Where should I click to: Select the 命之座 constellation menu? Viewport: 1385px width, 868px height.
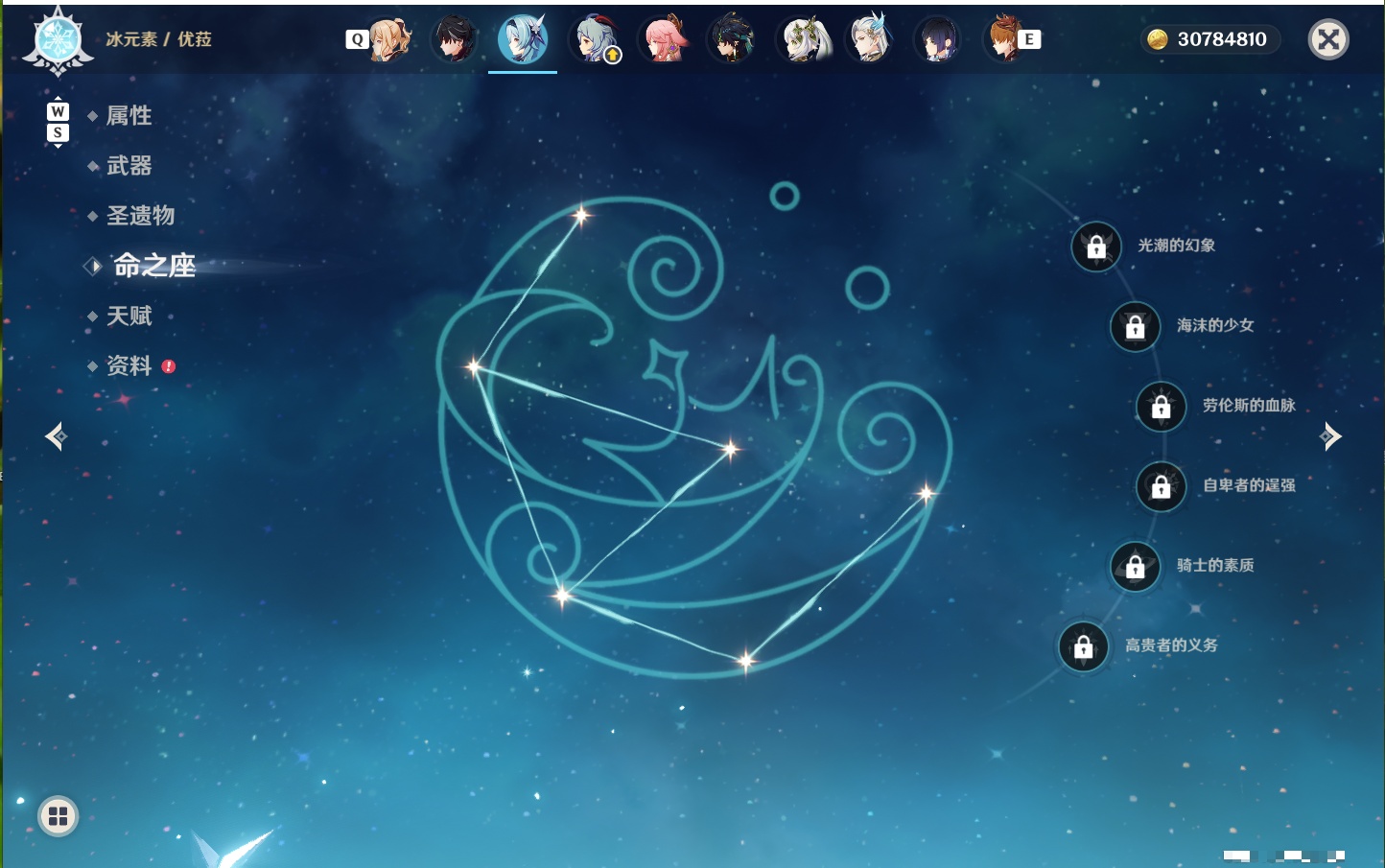[x=154, y=266]
